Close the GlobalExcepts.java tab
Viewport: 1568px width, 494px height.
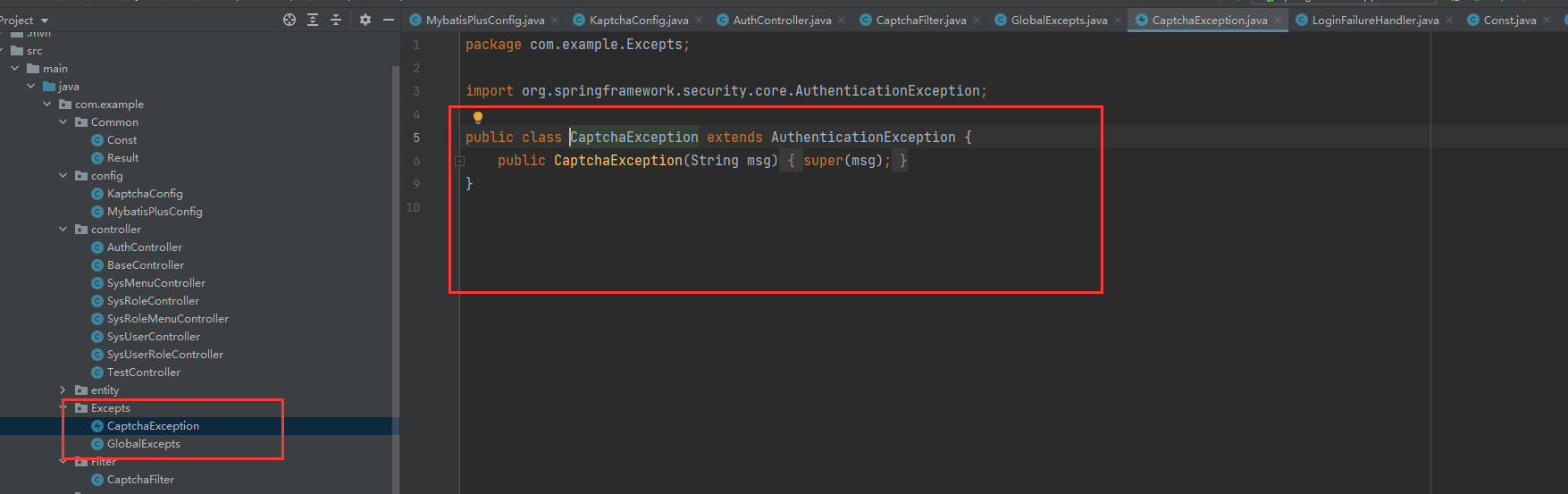(x=1118, y=20)
